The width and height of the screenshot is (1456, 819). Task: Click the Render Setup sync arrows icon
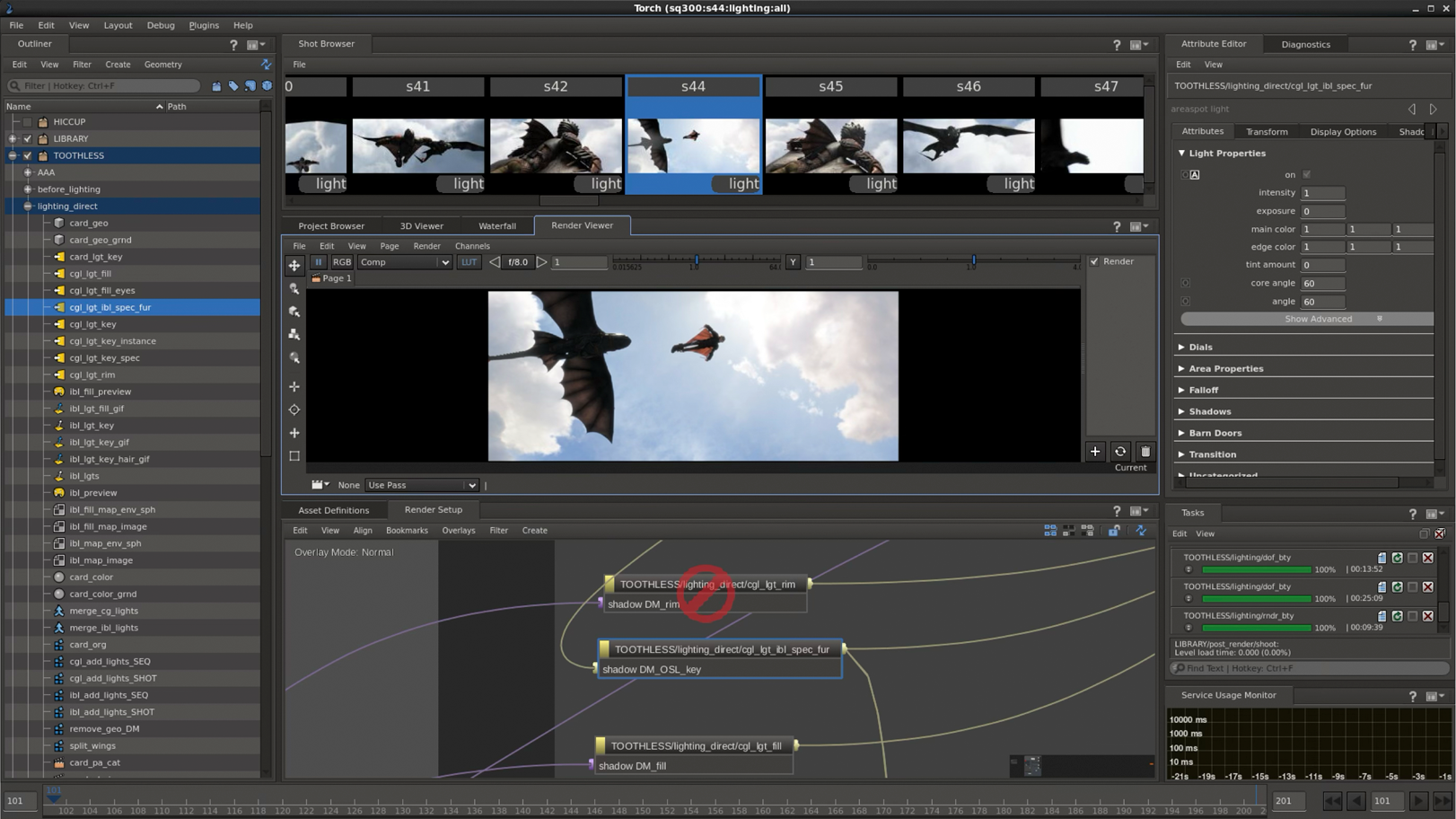[x=1141, y=531]
